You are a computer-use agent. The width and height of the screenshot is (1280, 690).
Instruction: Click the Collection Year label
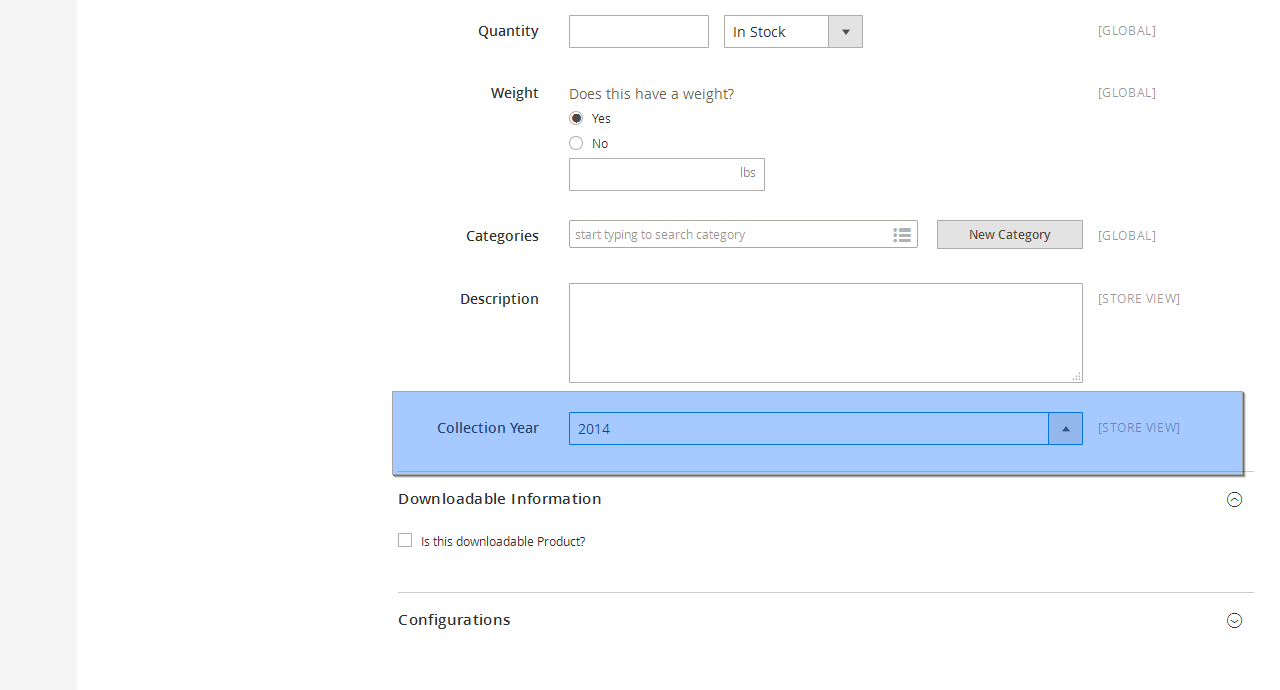[x=488, y=427]
